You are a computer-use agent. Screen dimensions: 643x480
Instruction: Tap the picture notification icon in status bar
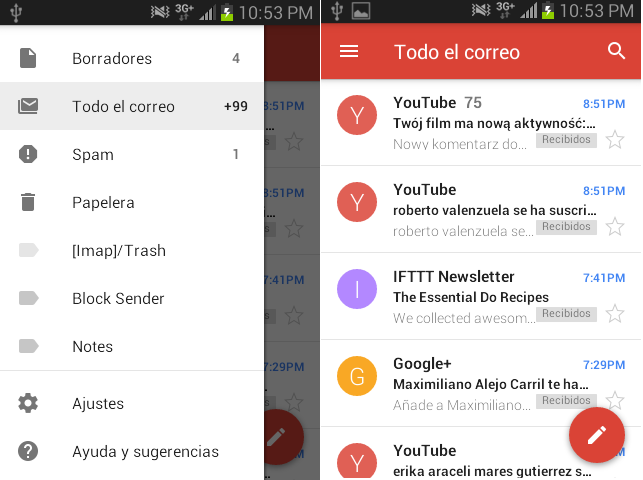pyautogui.click(x=361, y=11)
